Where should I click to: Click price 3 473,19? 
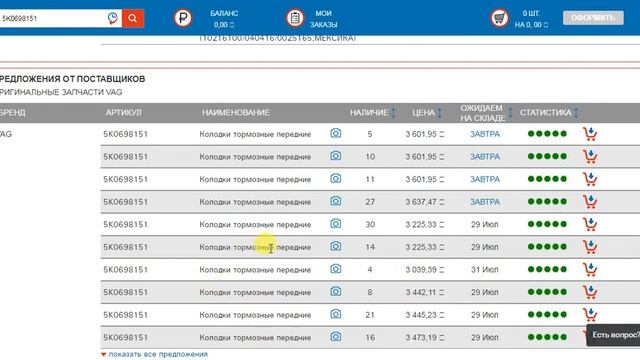pyautogui.click(x=424, y=338)
